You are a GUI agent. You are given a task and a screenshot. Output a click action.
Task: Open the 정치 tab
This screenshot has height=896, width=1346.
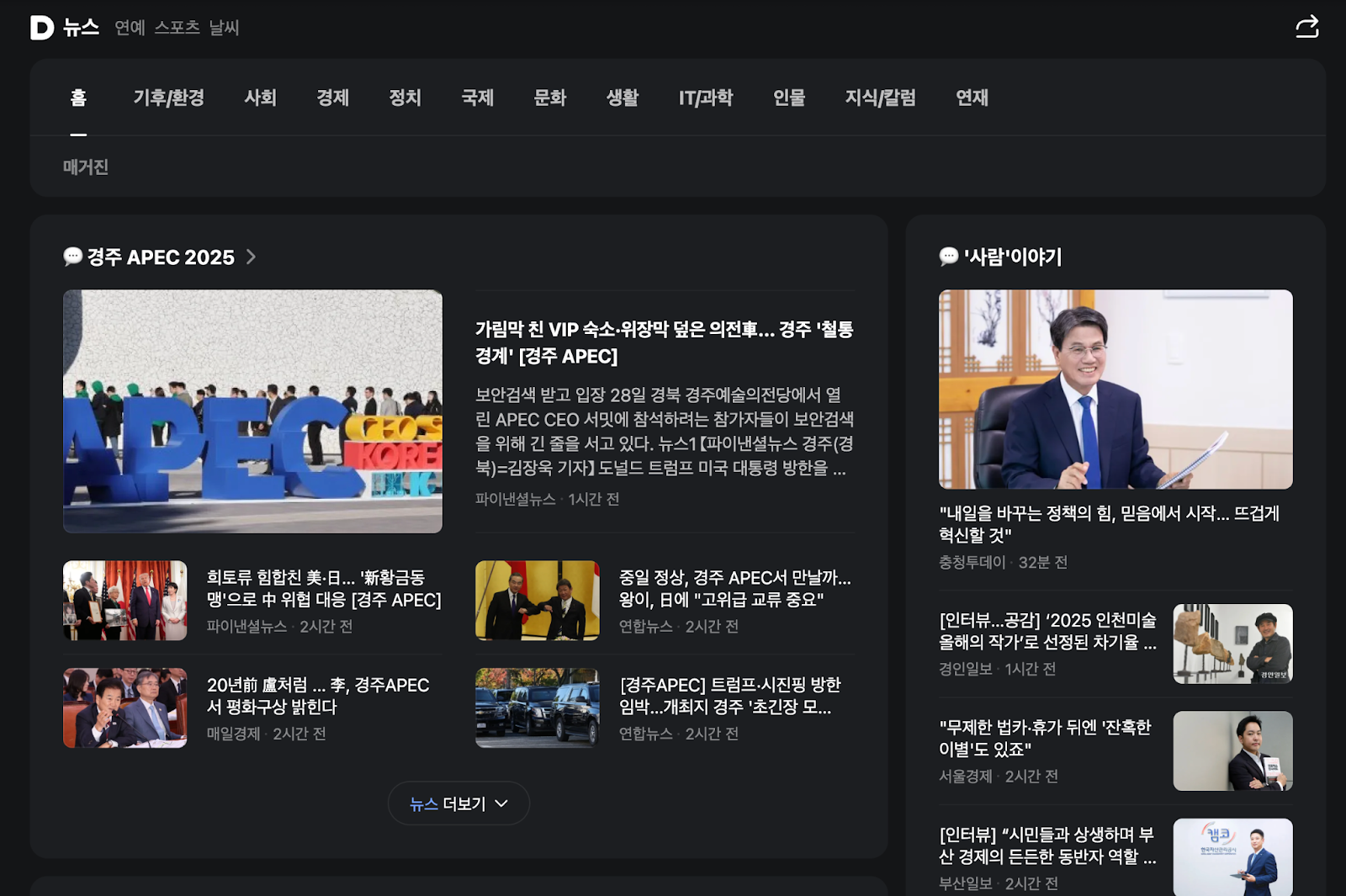pyautogui.click(x=405, y=98)
